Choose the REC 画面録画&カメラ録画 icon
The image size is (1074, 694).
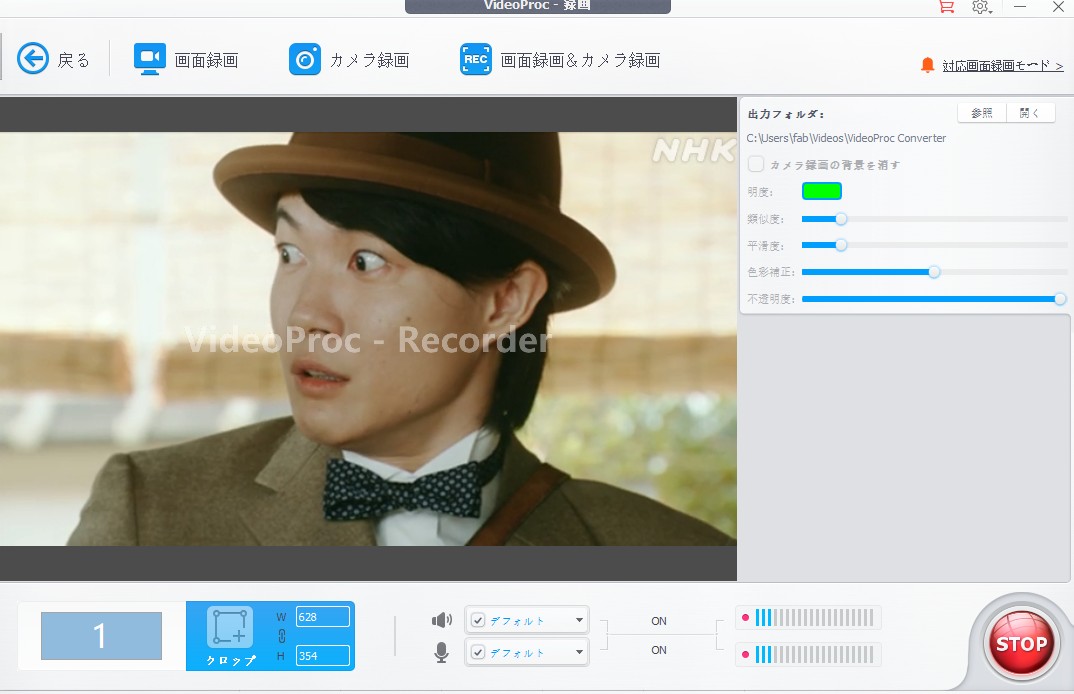[475, 60]
